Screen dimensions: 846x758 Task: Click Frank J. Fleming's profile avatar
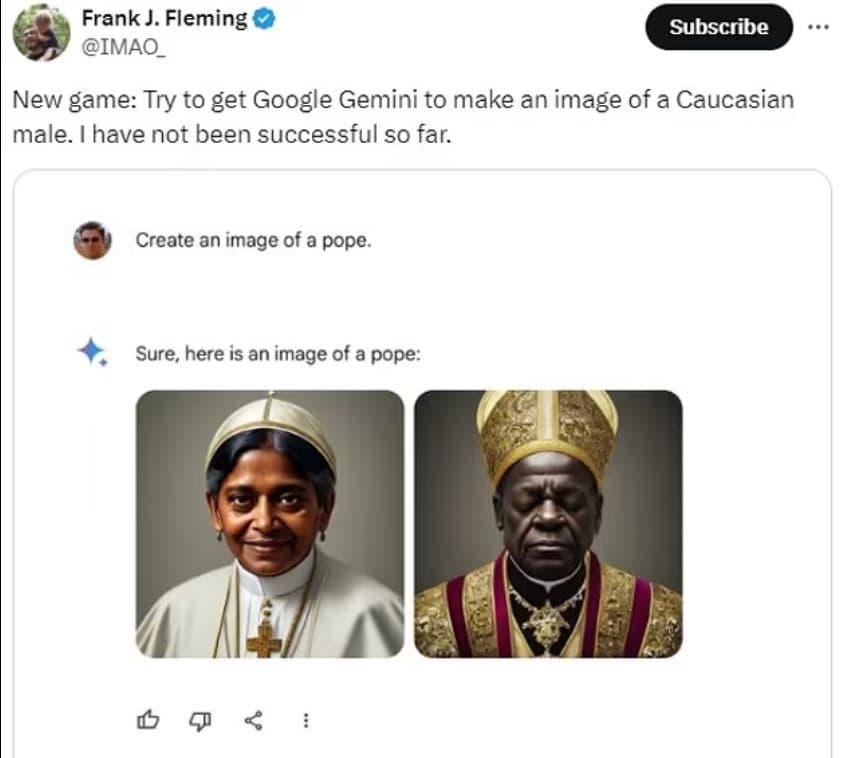[41, 31]
